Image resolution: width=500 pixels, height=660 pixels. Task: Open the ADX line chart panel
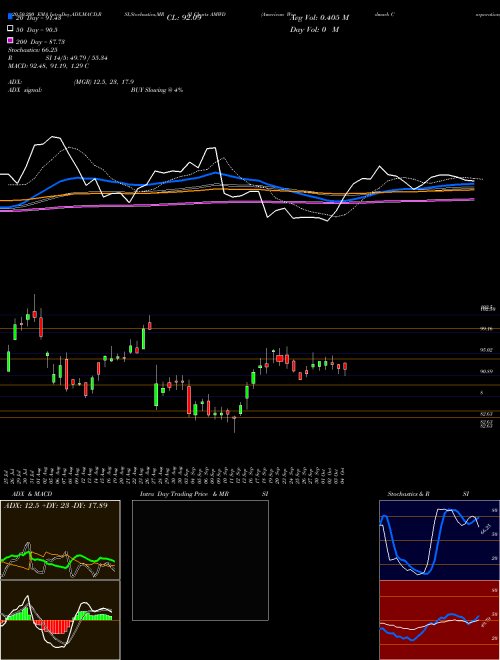pyautogui.click(x=60, y=540)
